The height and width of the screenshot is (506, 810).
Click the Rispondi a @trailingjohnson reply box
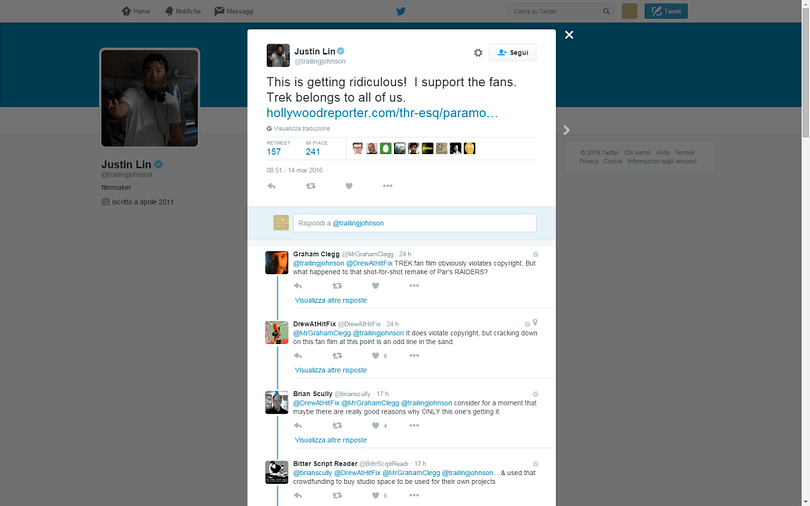pyautogui.click(x=415, y=223)
